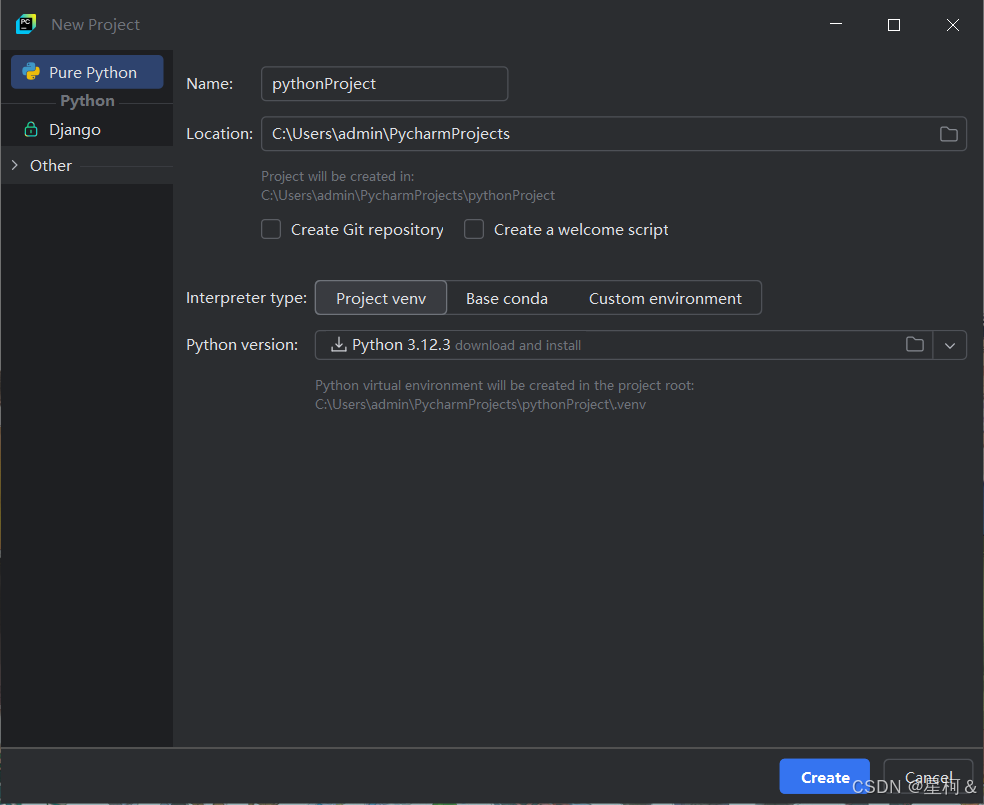
Task: Click the Python version label
Action: 242,345
